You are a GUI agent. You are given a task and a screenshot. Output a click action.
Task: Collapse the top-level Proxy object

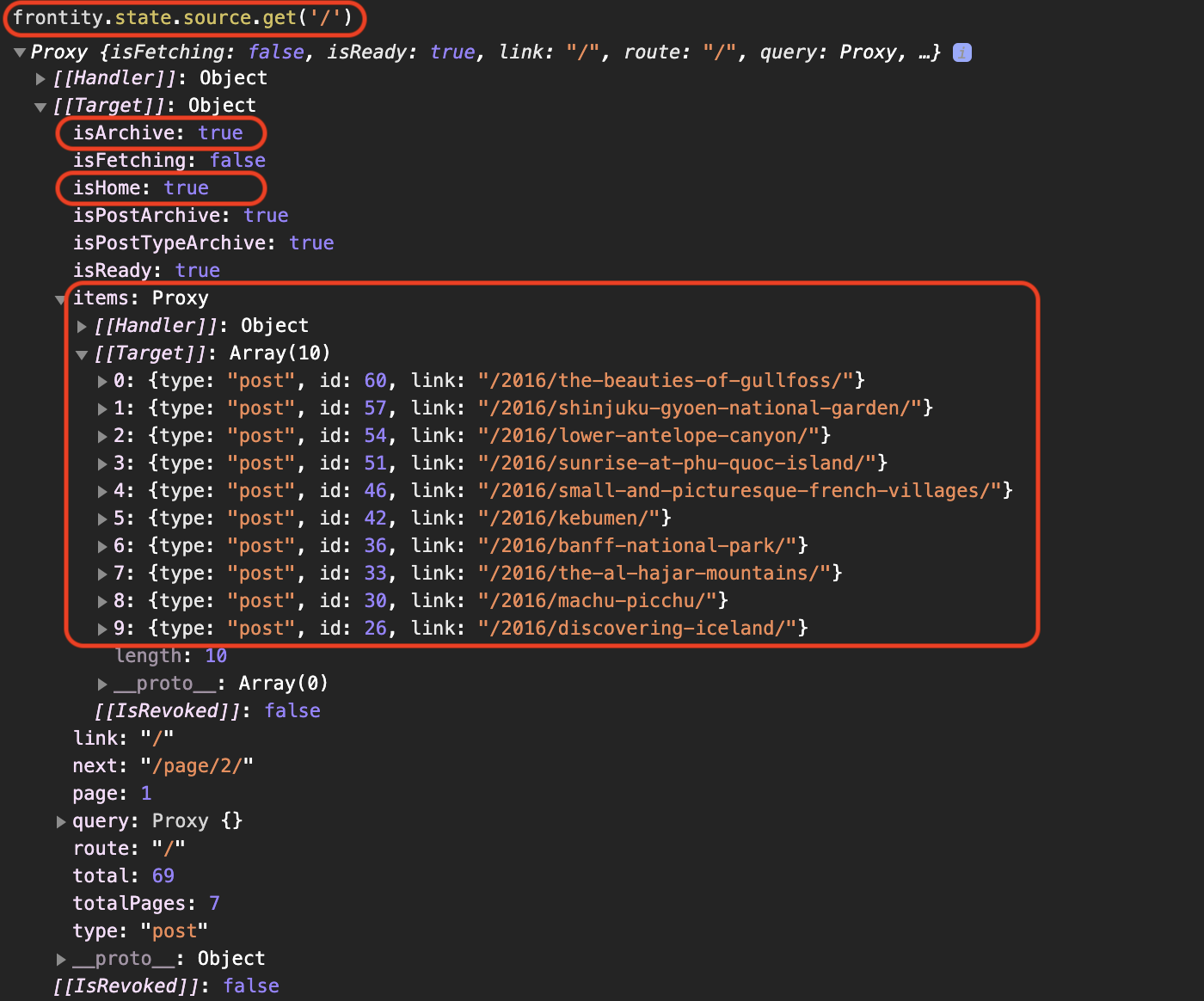[x=20, y=52]
